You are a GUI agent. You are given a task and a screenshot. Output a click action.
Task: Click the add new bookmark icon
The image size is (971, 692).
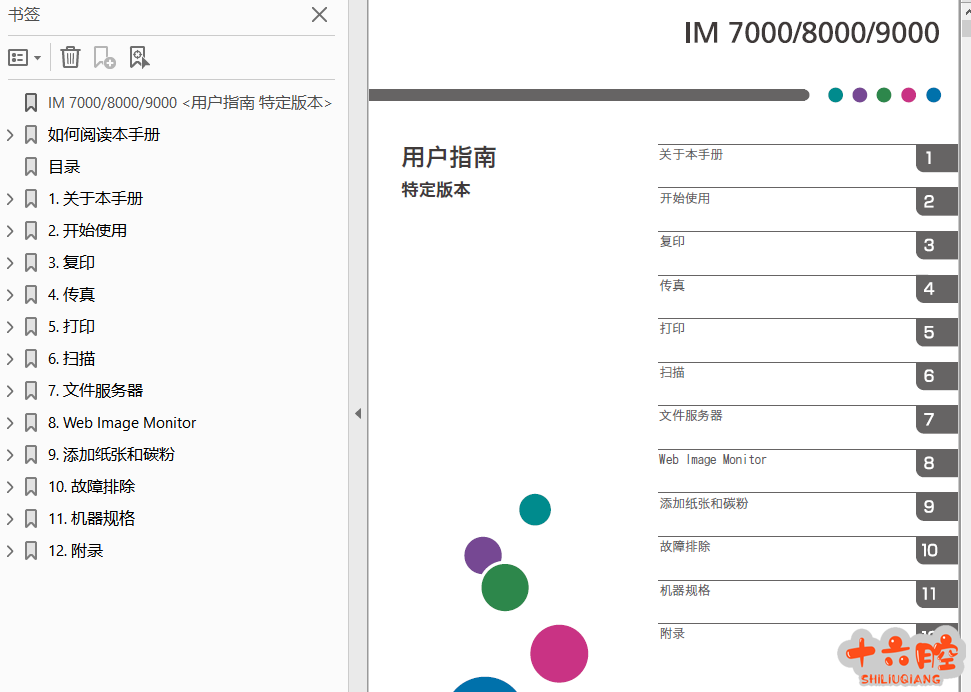tap(104, 57)
